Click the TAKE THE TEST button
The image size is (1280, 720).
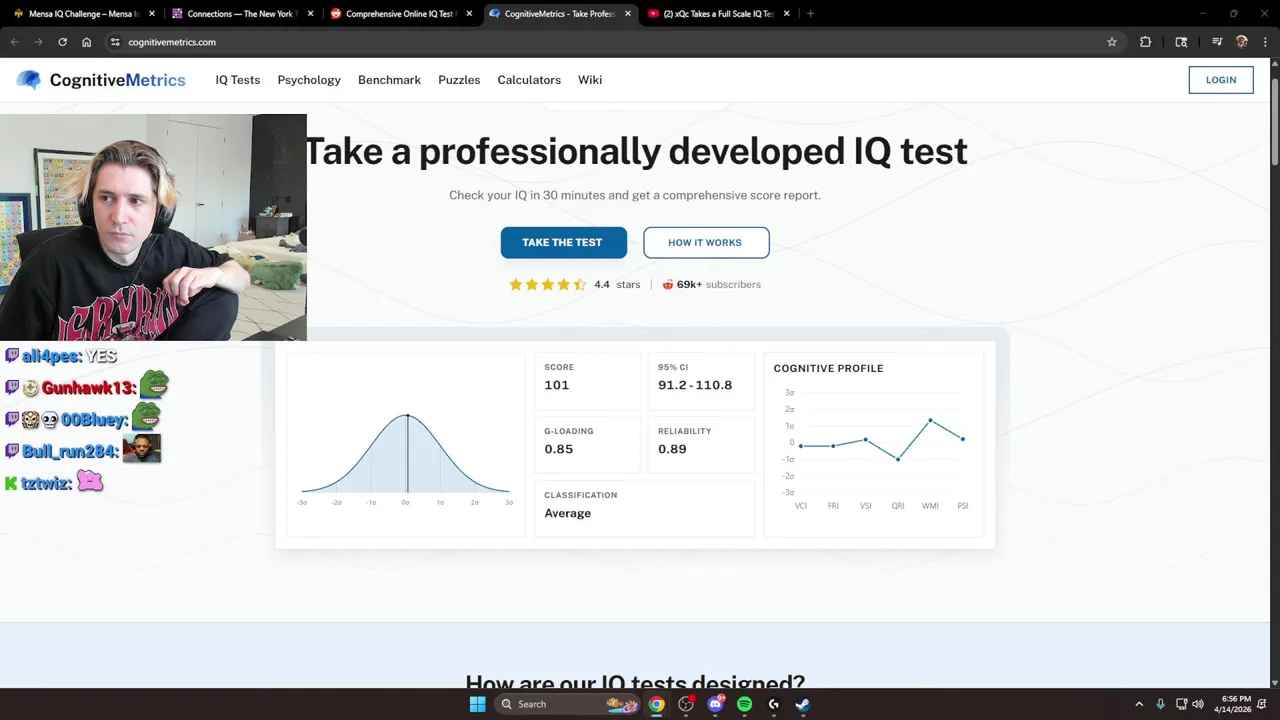click(564, 243)
